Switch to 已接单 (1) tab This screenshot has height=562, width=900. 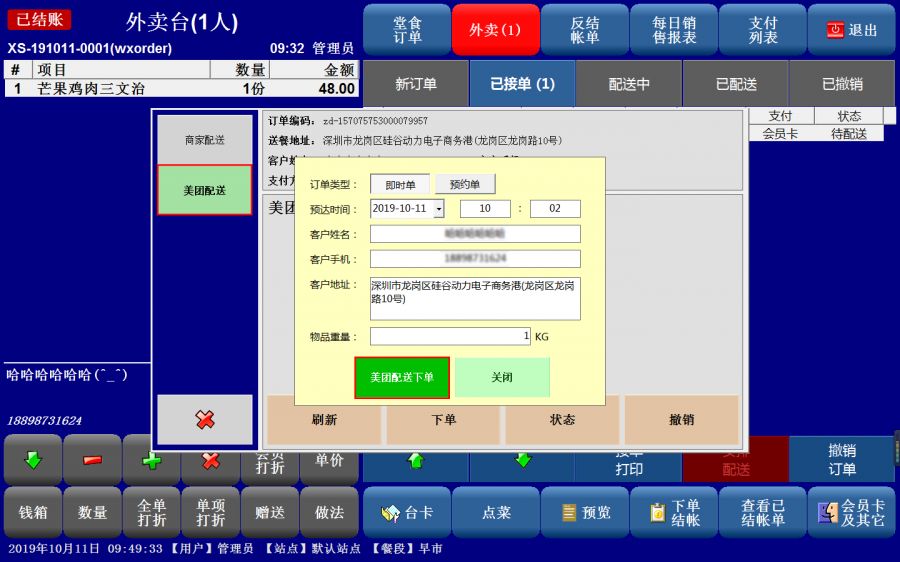pos(522,84)
